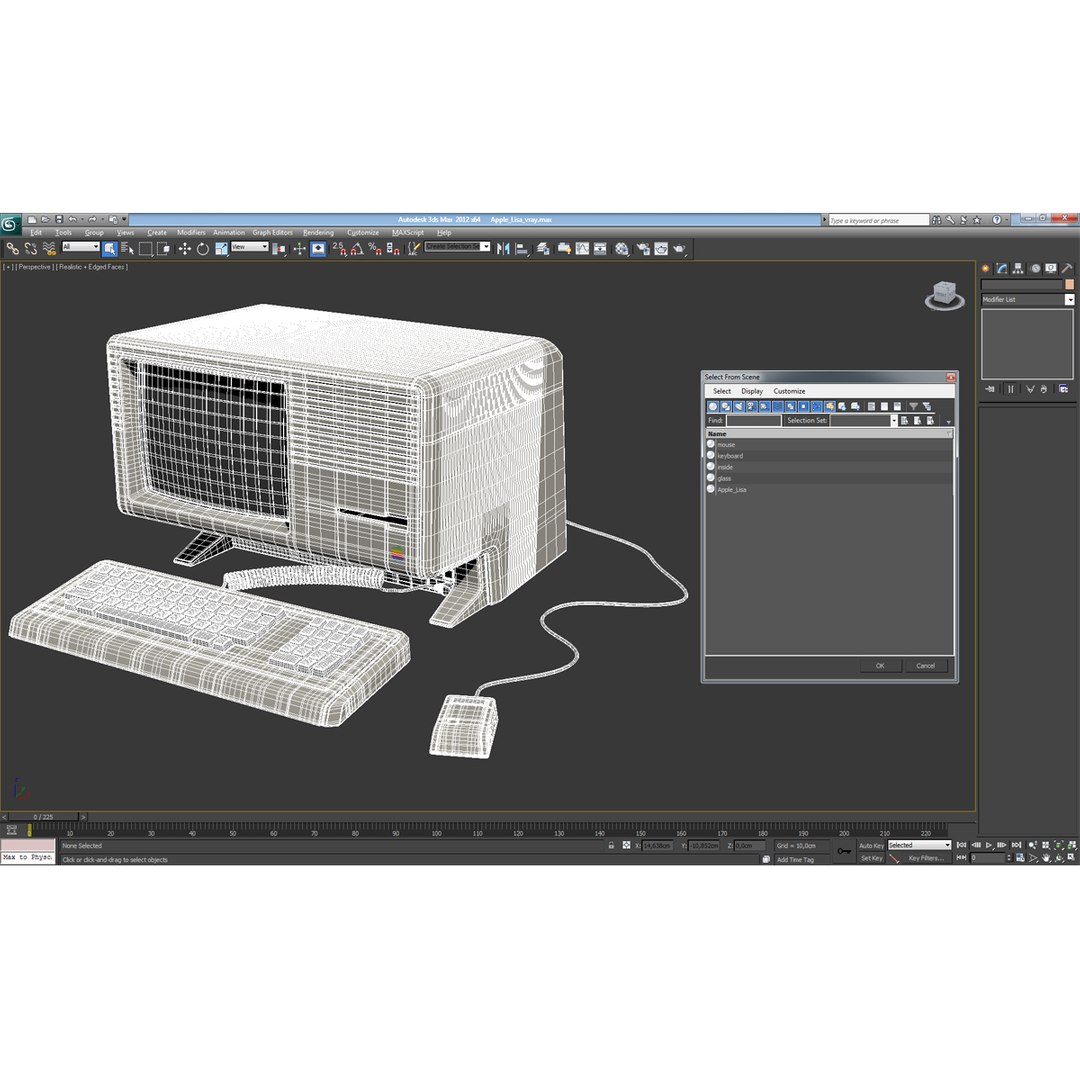
Task: Open the MAXScript menu
Action: (x=408, y=233)
